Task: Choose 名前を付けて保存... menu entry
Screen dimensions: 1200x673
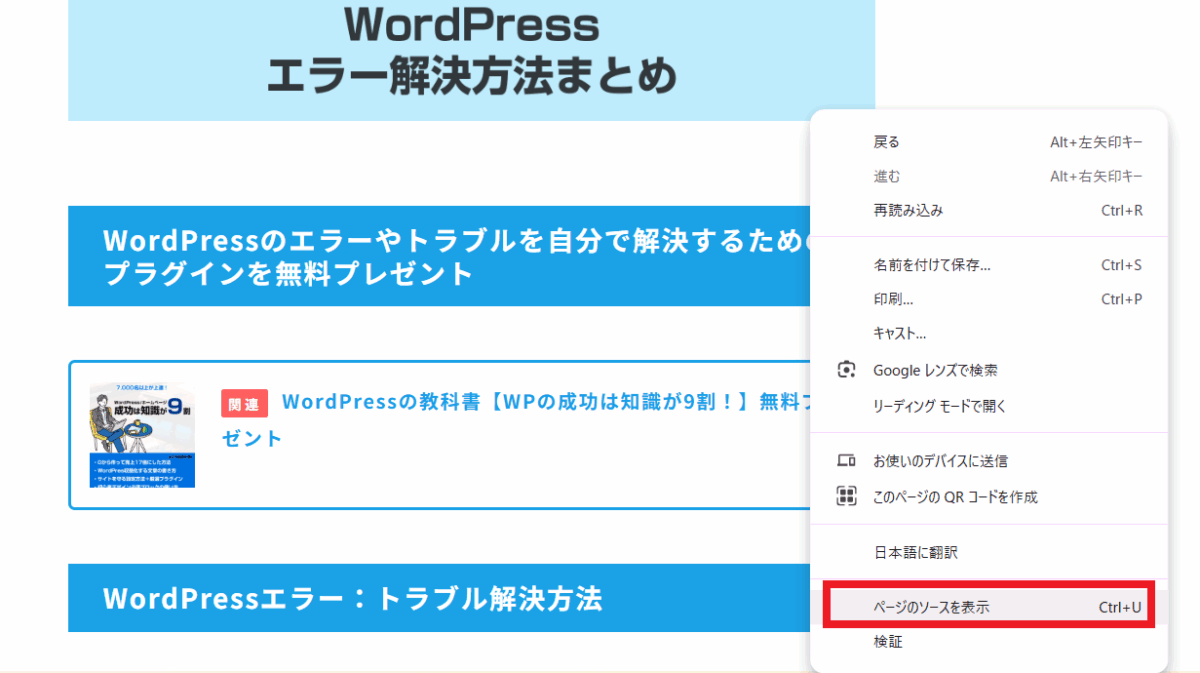Action: click(931, 265)
